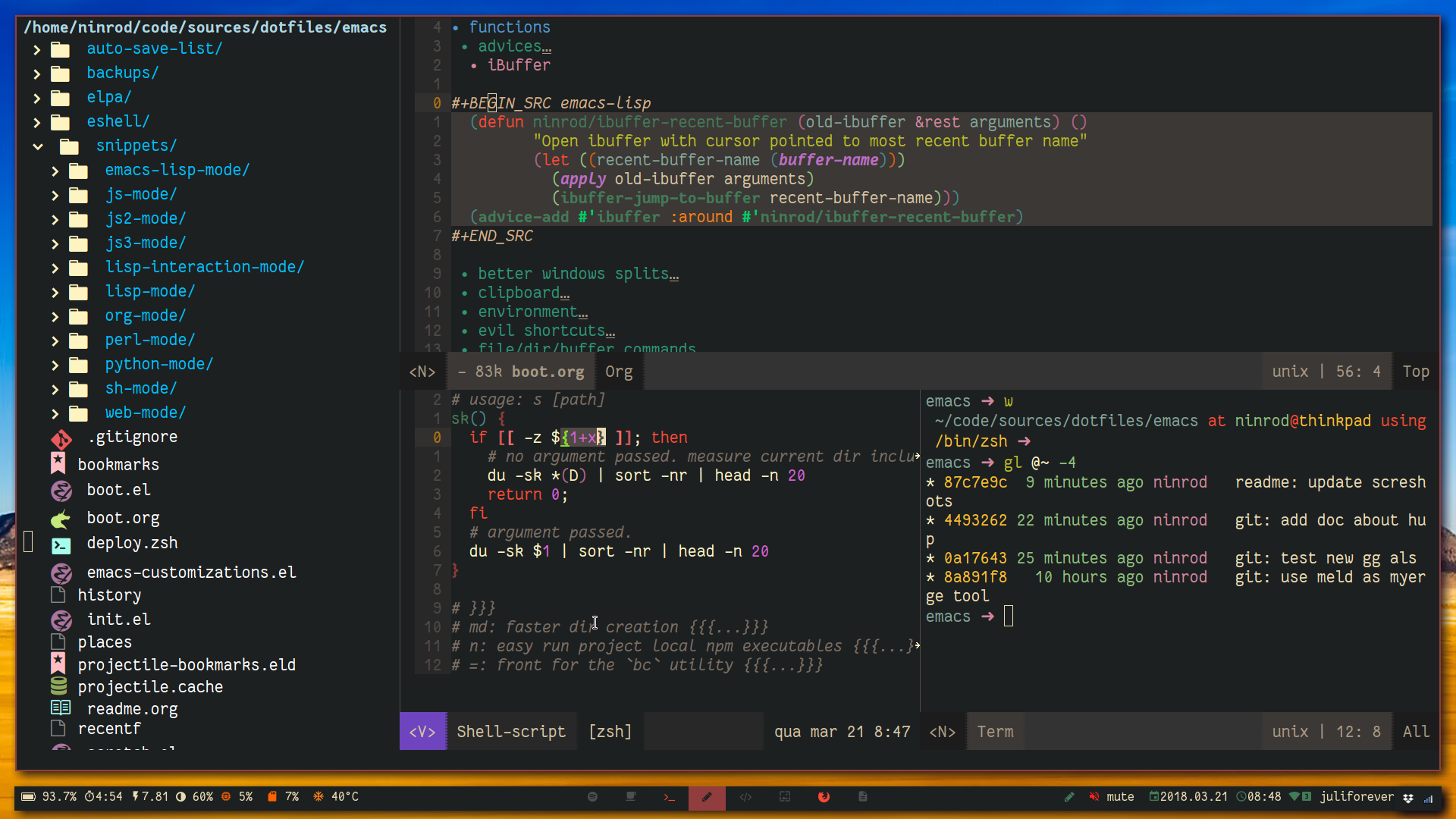Click the terminal workspace icon in bottom bar
1456x819 pixels.
click(x=669, y=797)
